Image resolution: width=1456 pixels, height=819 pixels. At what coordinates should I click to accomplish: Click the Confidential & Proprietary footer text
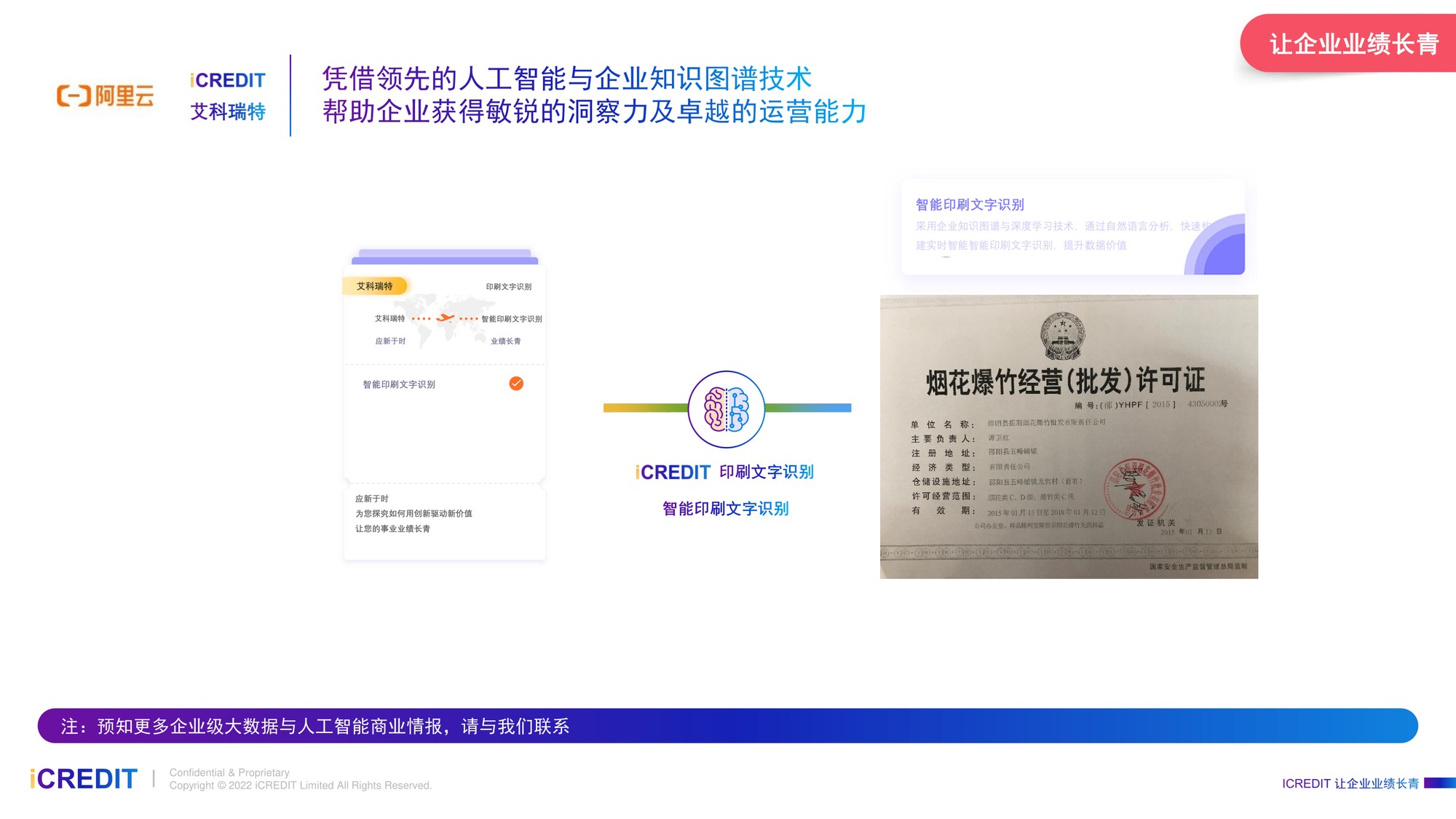point(229,772)
